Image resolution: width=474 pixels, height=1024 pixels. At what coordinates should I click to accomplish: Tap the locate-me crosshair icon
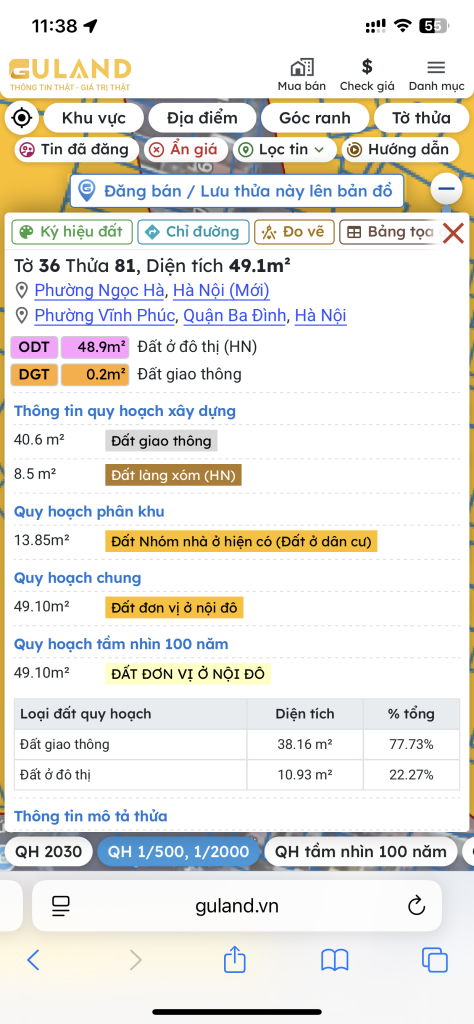[22, 118]
